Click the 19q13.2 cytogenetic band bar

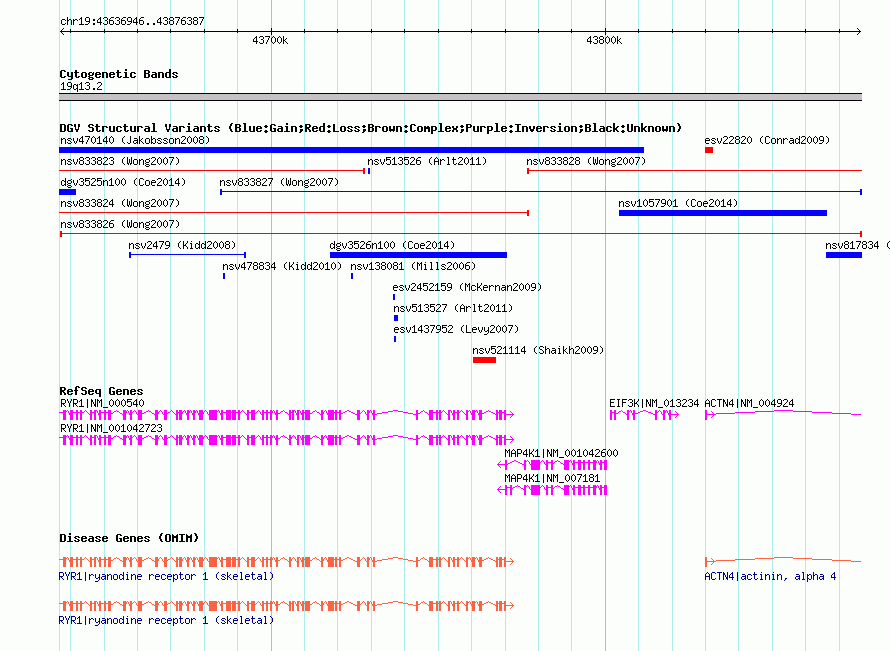[x=460, y=98]
